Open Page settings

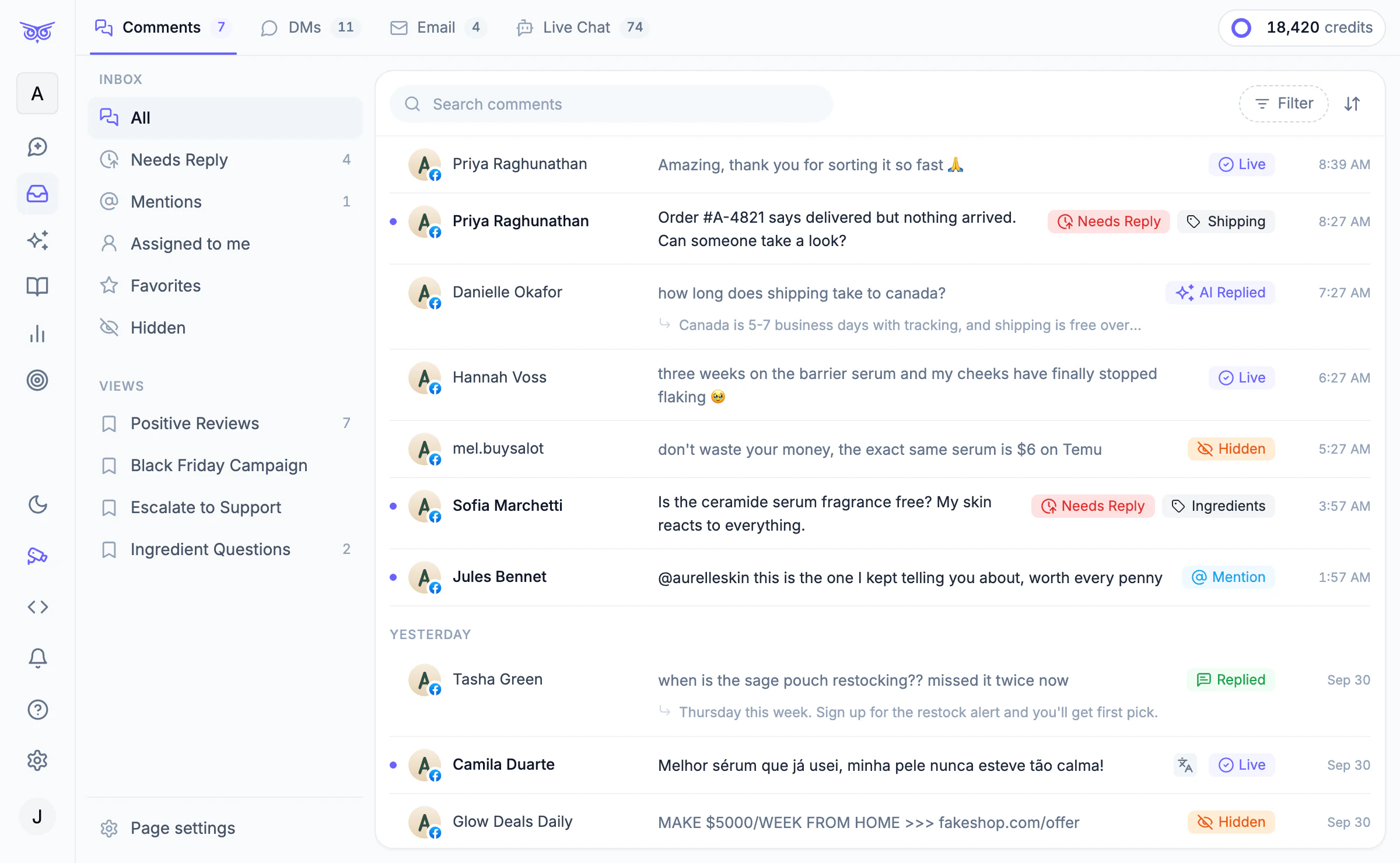[225, 828]
